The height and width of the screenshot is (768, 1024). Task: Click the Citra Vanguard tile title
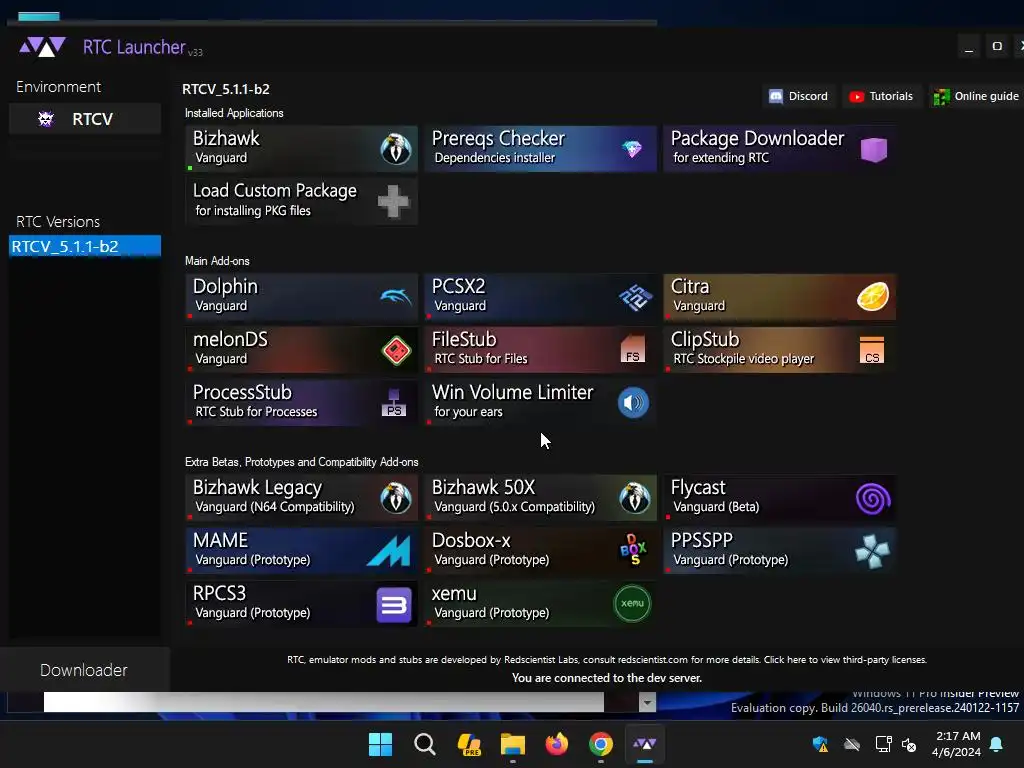click(x=690, y=287)
